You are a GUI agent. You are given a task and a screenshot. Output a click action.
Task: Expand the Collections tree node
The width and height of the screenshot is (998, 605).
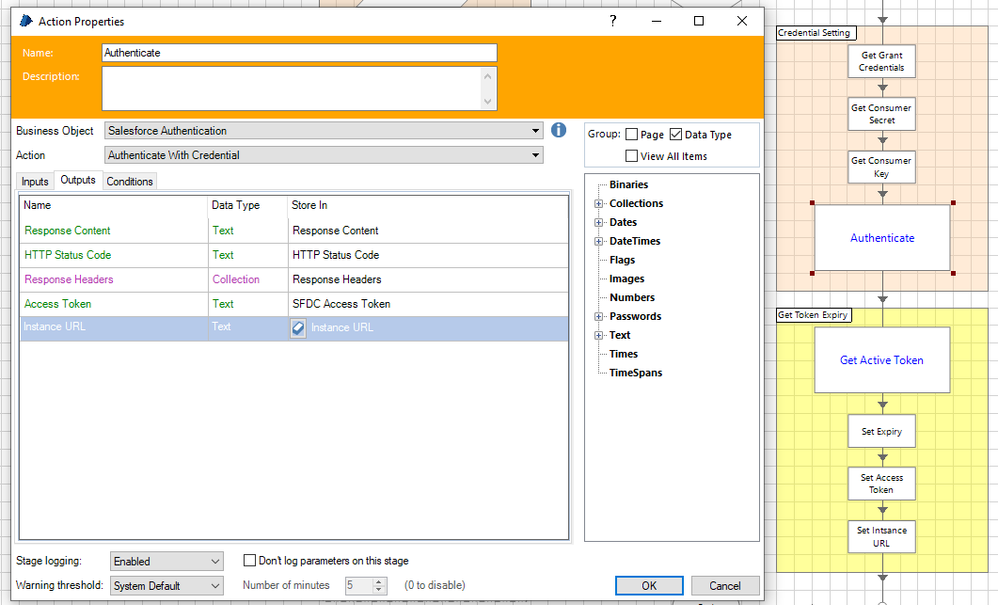(599, 204)
